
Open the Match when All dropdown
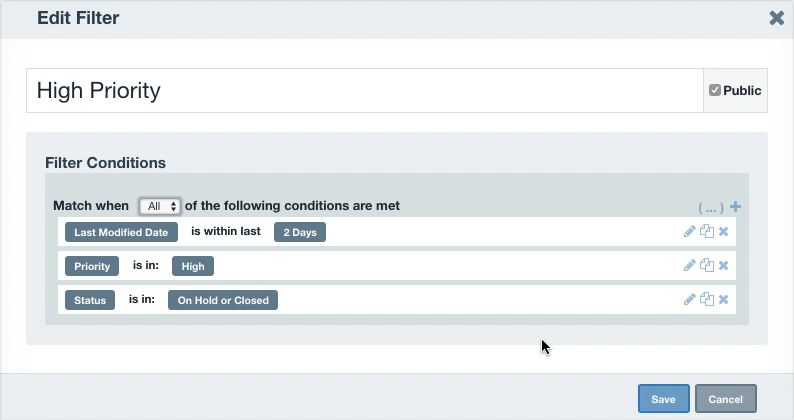[160, 206]
